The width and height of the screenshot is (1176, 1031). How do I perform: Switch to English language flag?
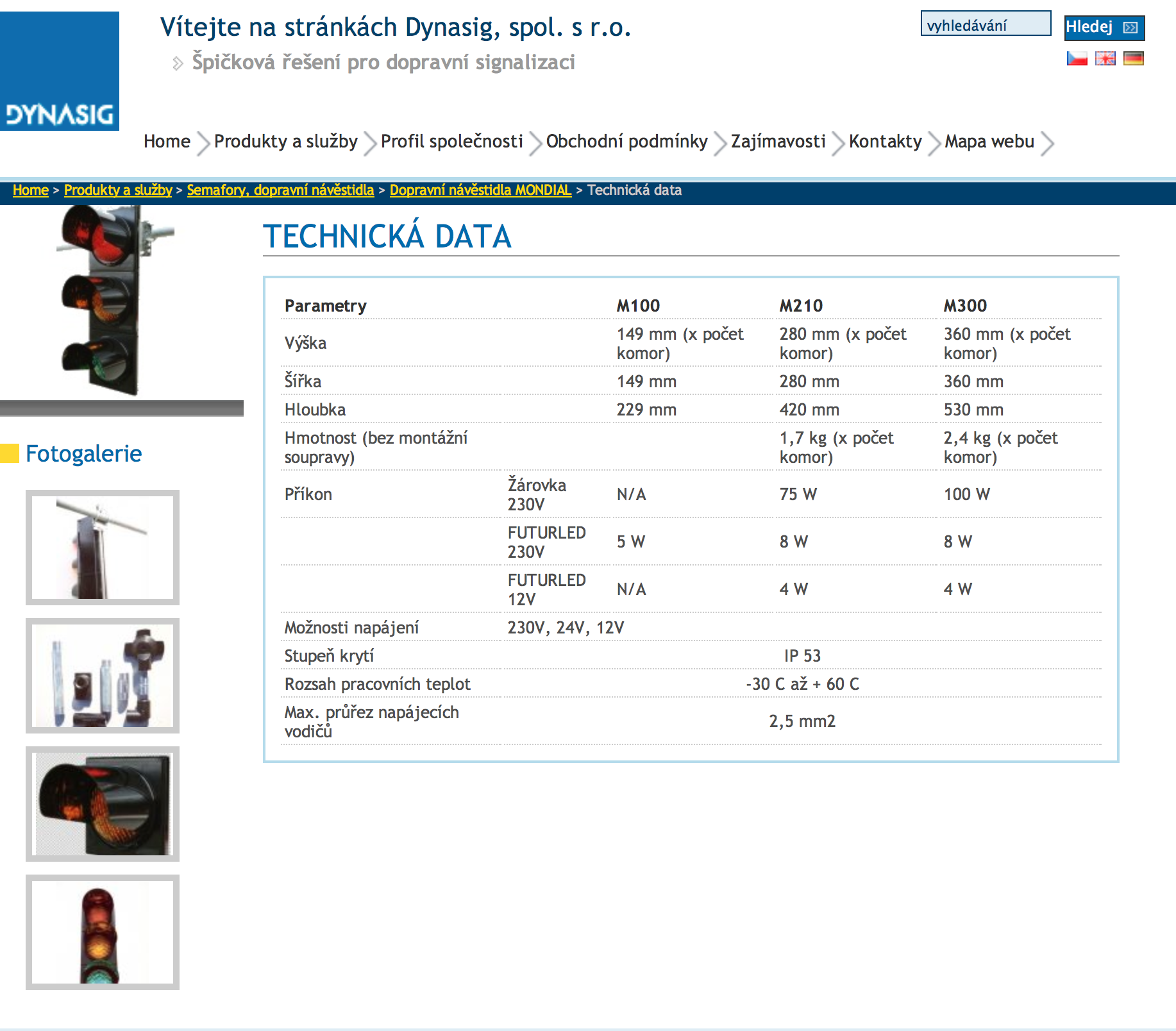(1105, 58)
